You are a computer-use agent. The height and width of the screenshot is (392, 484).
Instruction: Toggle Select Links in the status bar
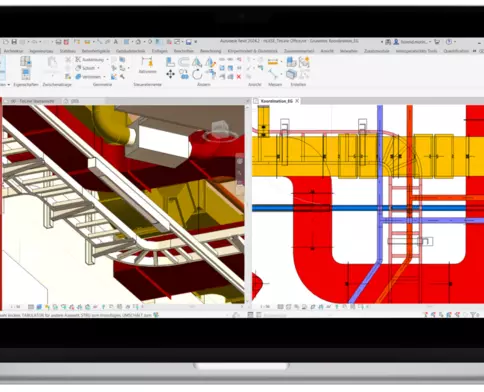[x=425, y=315]
